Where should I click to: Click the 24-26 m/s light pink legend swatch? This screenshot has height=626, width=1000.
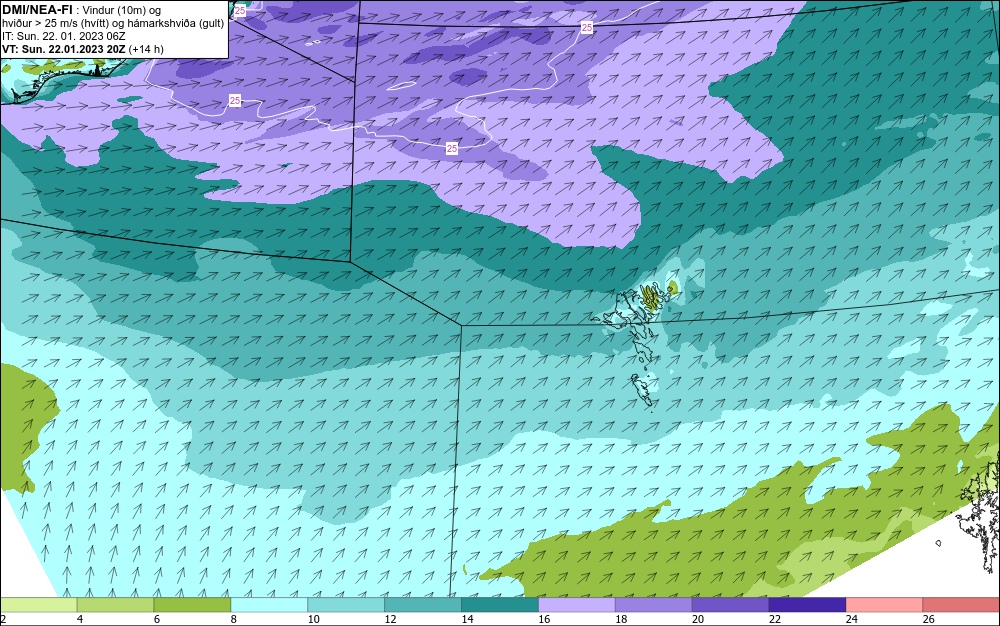coord(884,604)
